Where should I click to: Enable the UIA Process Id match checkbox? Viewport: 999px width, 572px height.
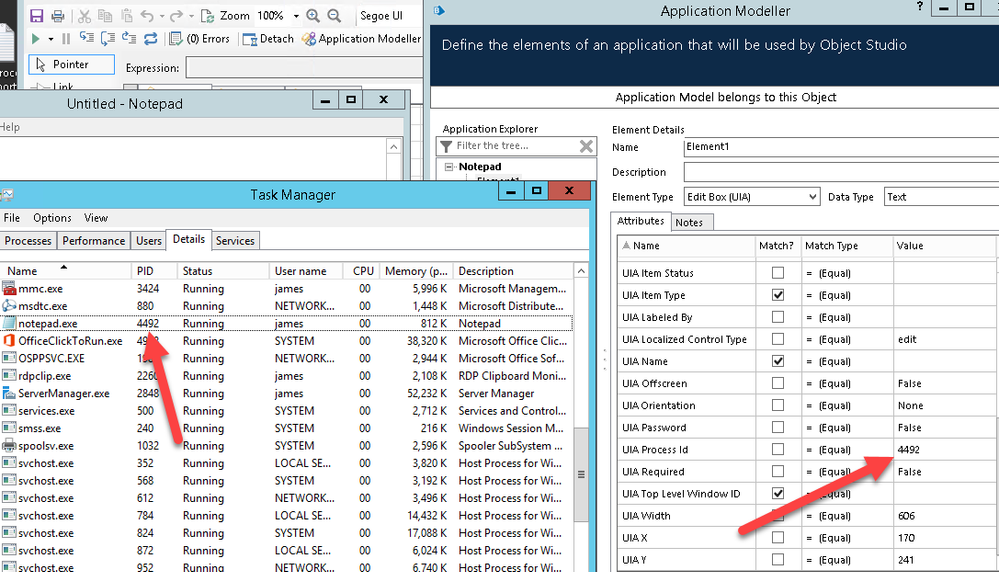pos(777,450)
